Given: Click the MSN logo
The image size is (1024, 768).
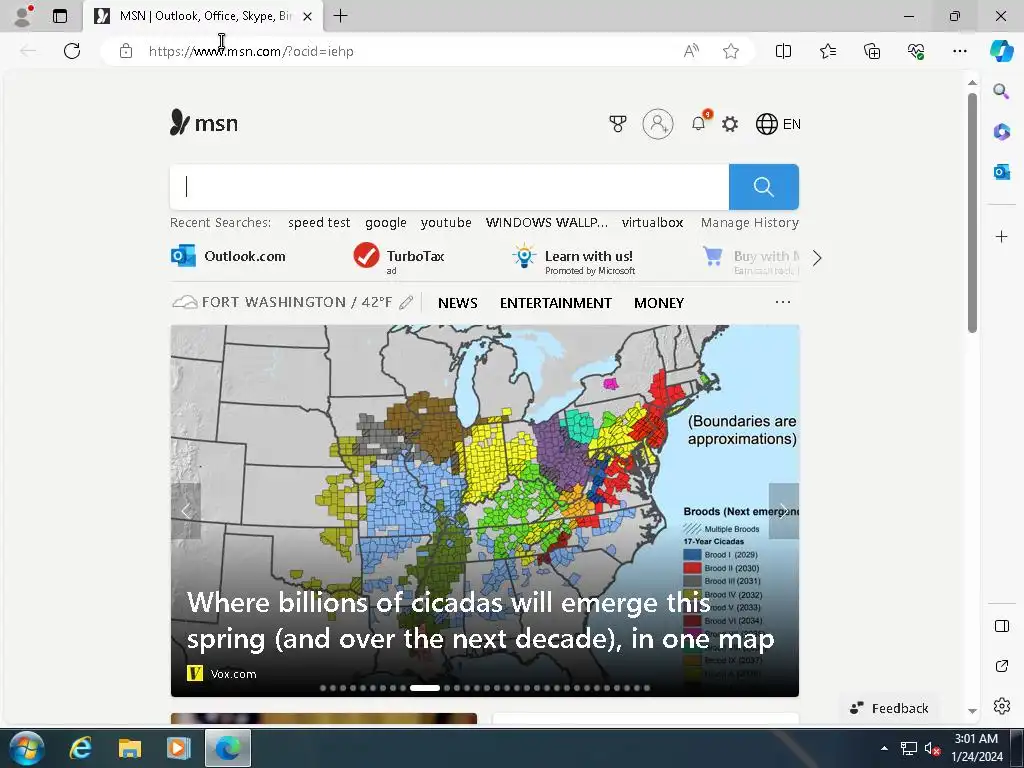Looking at the screenshot, I should (x=204, y=123).
